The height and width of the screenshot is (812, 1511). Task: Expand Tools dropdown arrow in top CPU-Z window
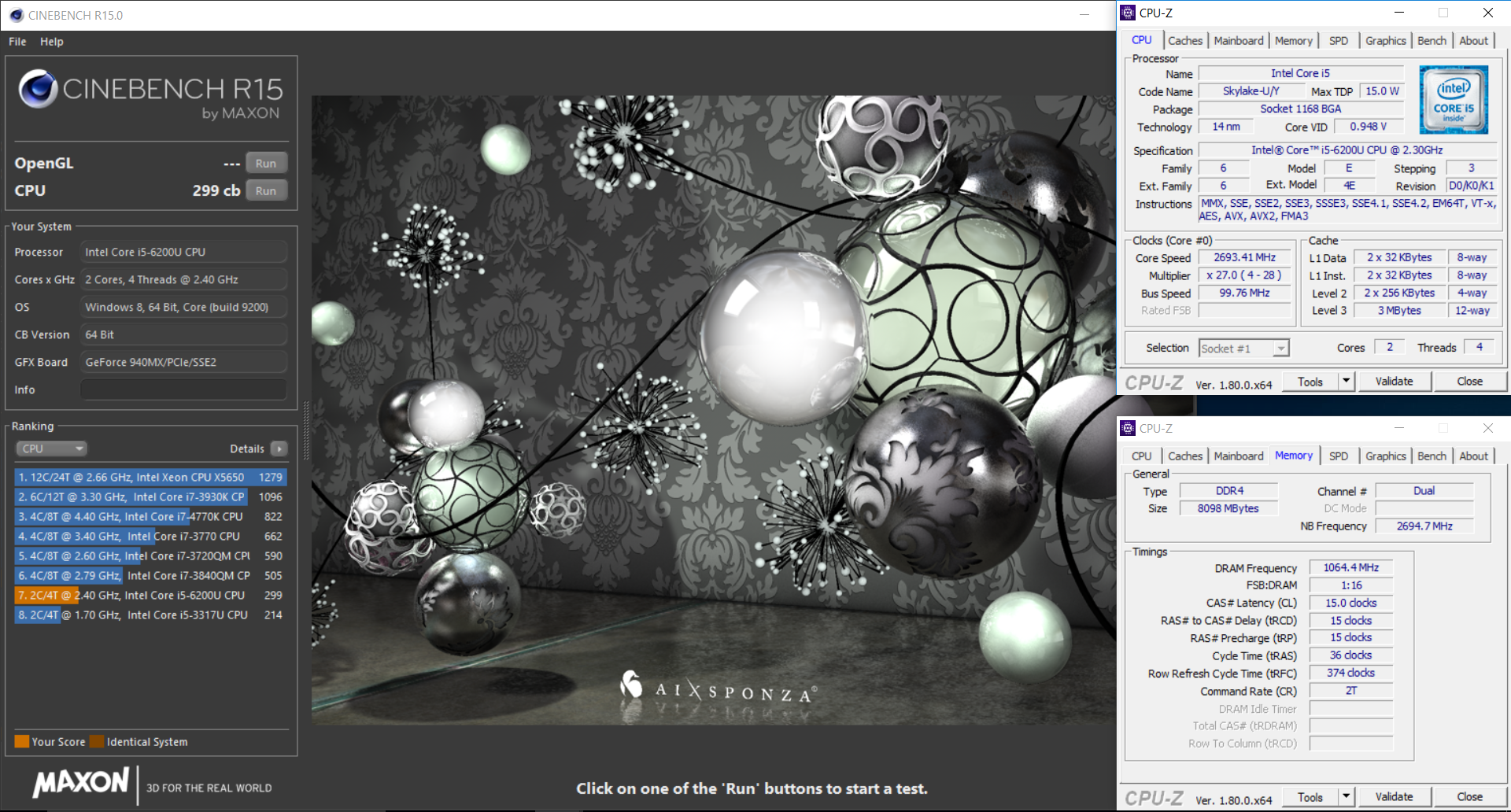[1346, 382]
